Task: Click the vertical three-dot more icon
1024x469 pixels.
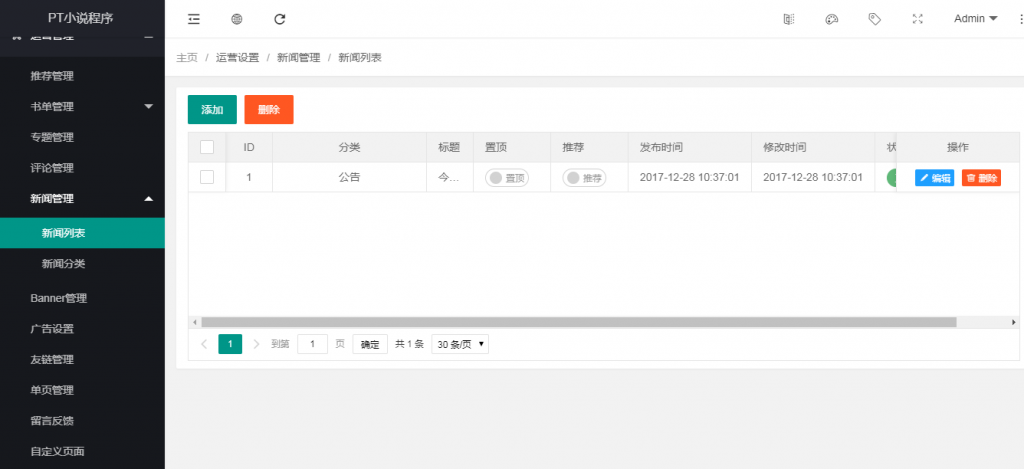Action: click(x=1013, y=19)
